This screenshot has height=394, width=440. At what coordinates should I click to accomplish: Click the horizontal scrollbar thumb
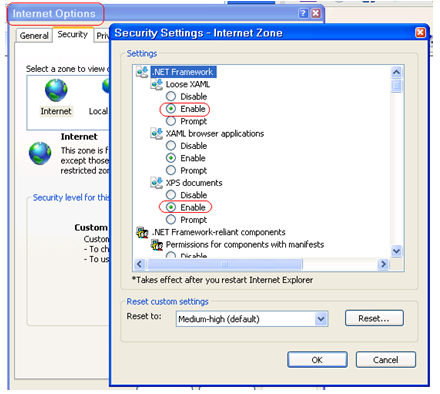(x=225, y=264)
